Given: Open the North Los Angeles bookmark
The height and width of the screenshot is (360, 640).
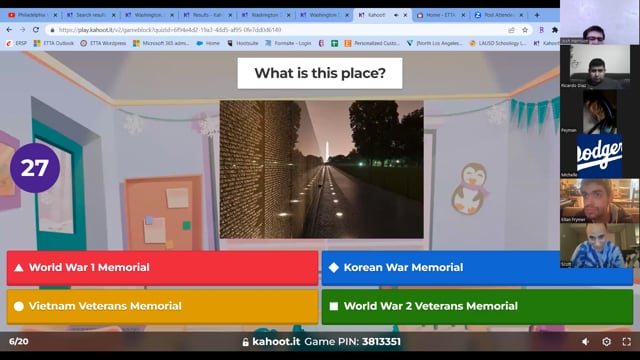Looking at the screenshot, I should click(435, 43).
